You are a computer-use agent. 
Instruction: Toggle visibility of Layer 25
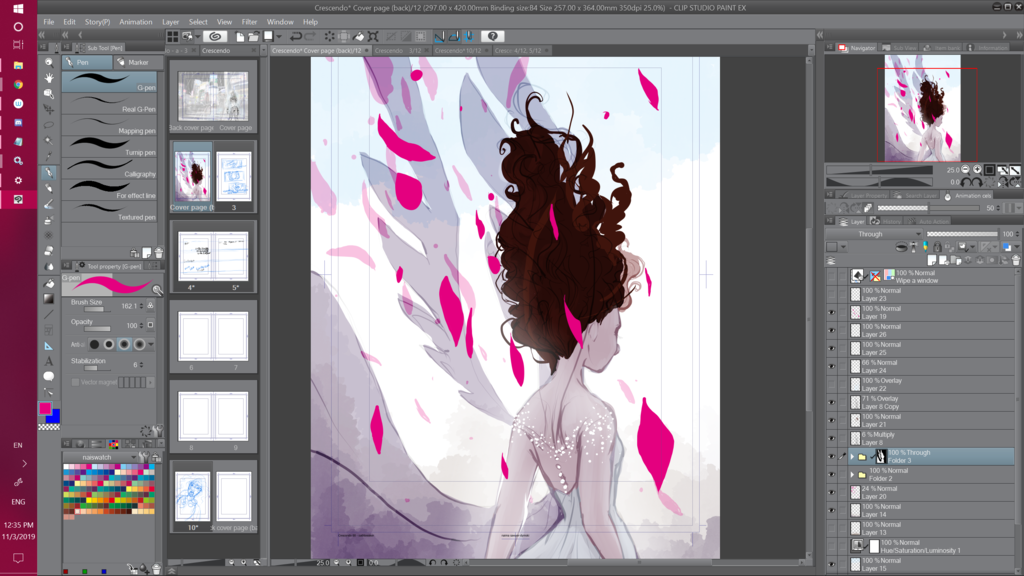click(x=831, y=349)
